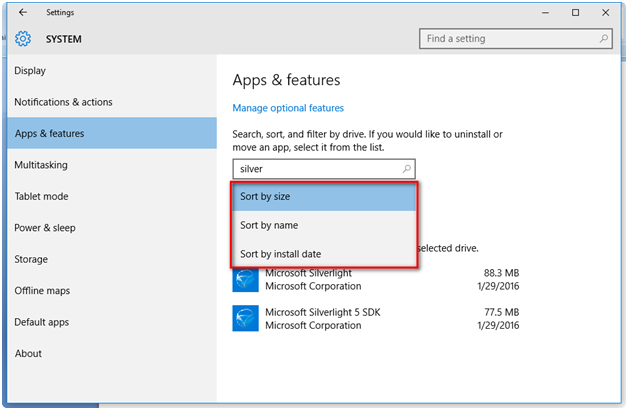The image size is (628, 410).
Task: Click the Microsoft Silverlight 5 SDK icon
Action: 246,319
